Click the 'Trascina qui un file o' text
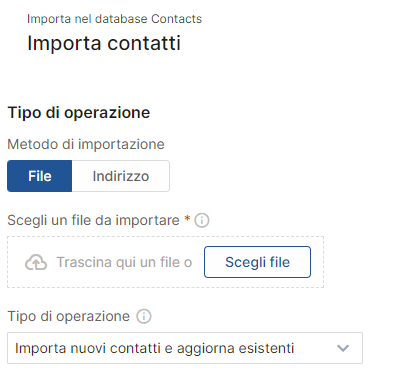397x374 pixels. point(124,262)
